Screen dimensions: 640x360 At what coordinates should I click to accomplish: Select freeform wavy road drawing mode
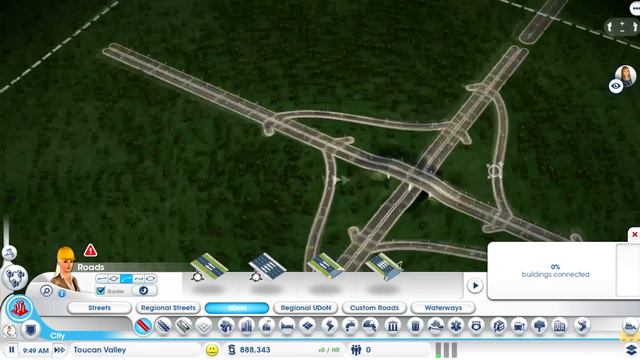[138, 279]
